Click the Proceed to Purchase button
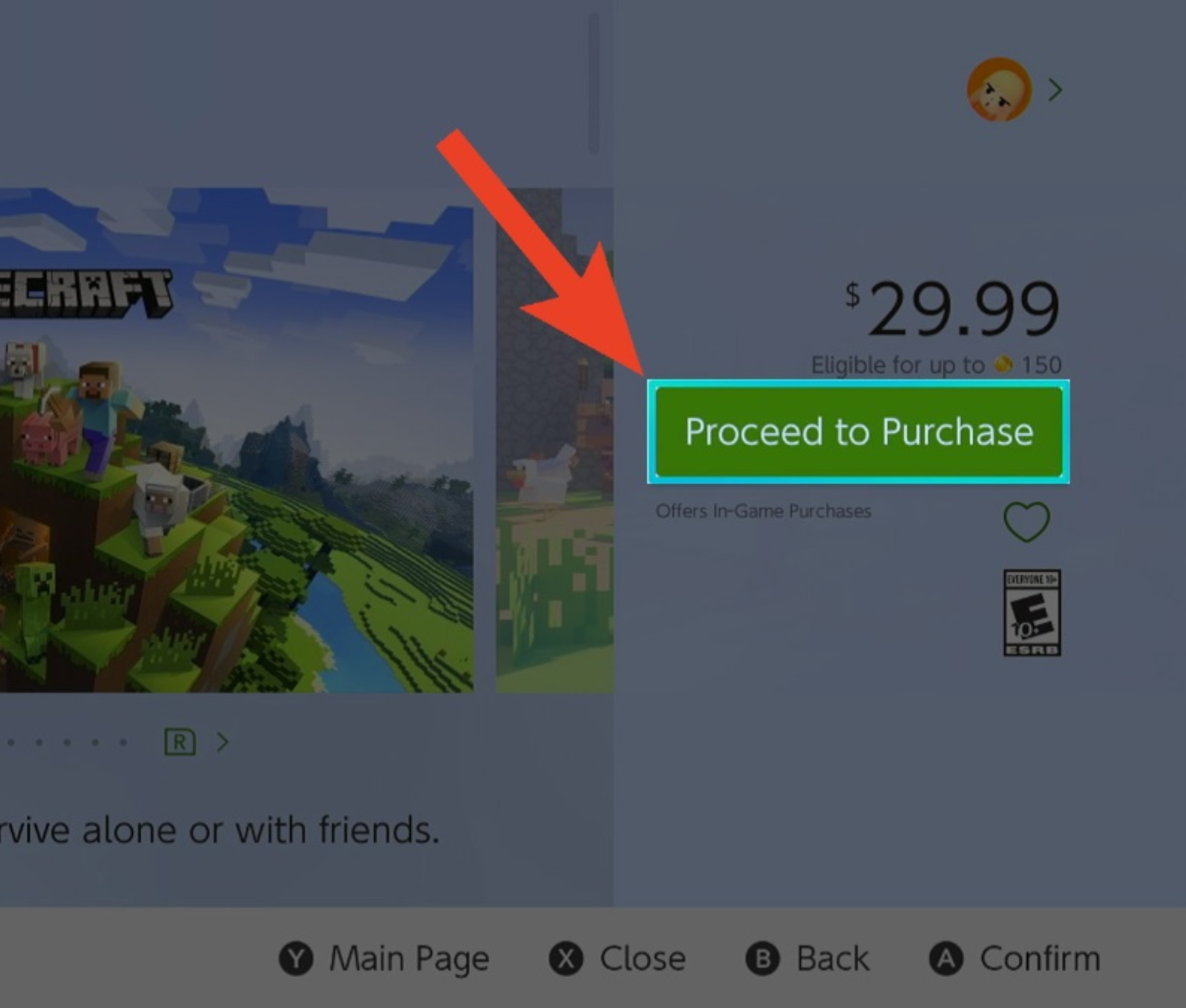 (x=859, y=432)
